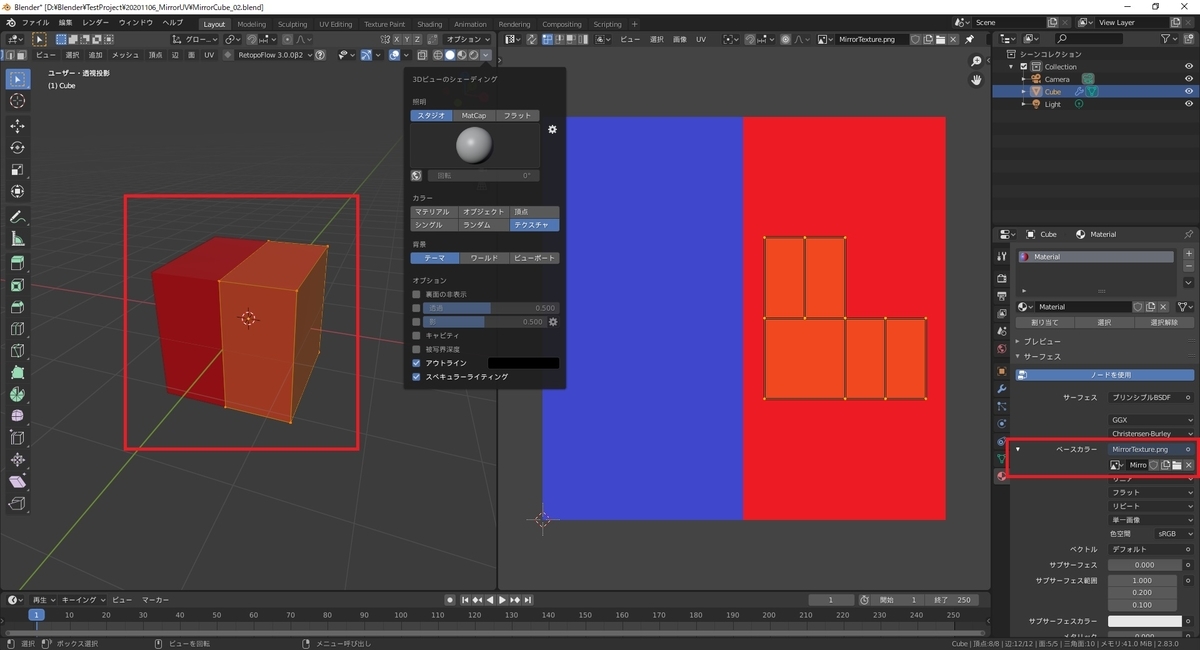Open the レンダー menu
Viewport: 1200px width, 650px height.
click(96, 22)
